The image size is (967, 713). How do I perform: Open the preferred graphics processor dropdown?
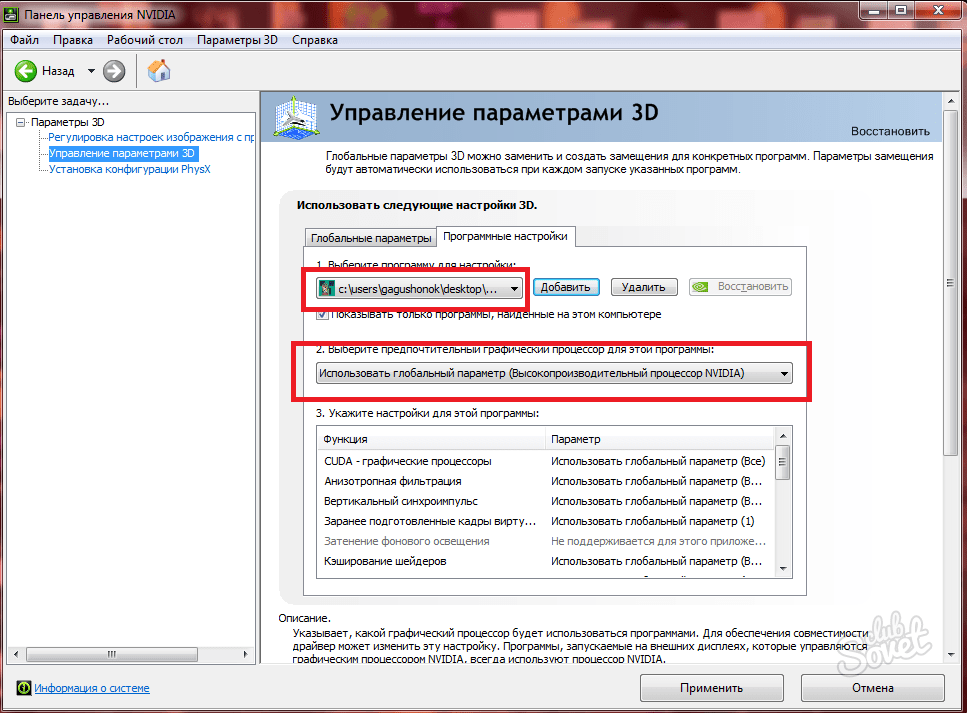pyautogui.click(x=784, y=374)
